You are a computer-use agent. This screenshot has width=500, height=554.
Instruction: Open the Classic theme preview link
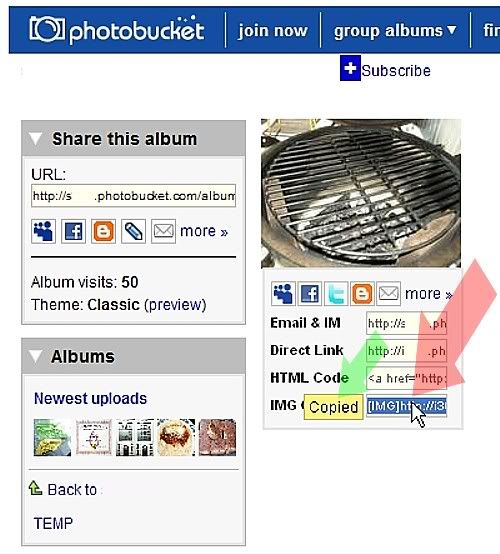(x=175, y=305)
